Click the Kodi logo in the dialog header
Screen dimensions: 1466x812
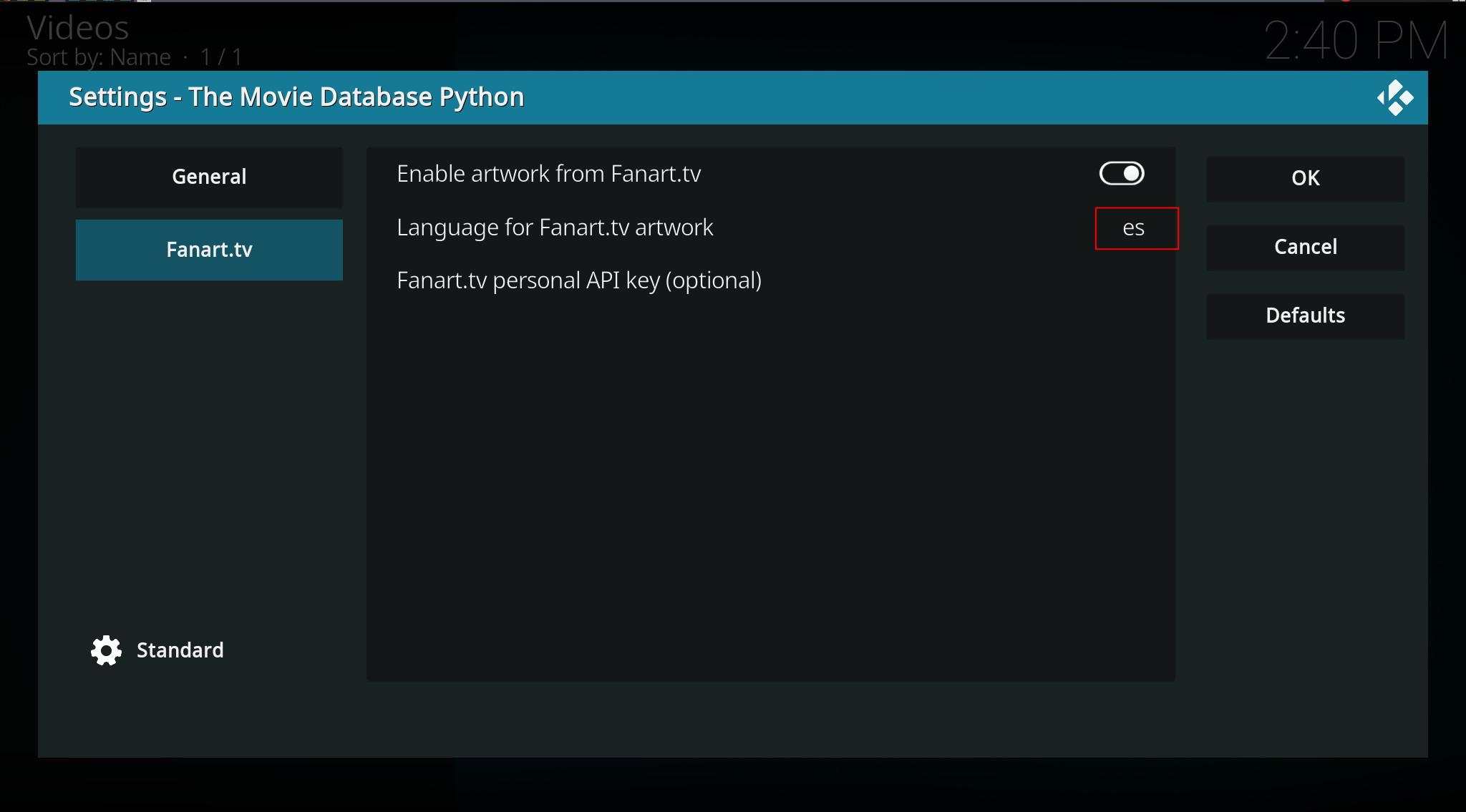(1394, 97)
